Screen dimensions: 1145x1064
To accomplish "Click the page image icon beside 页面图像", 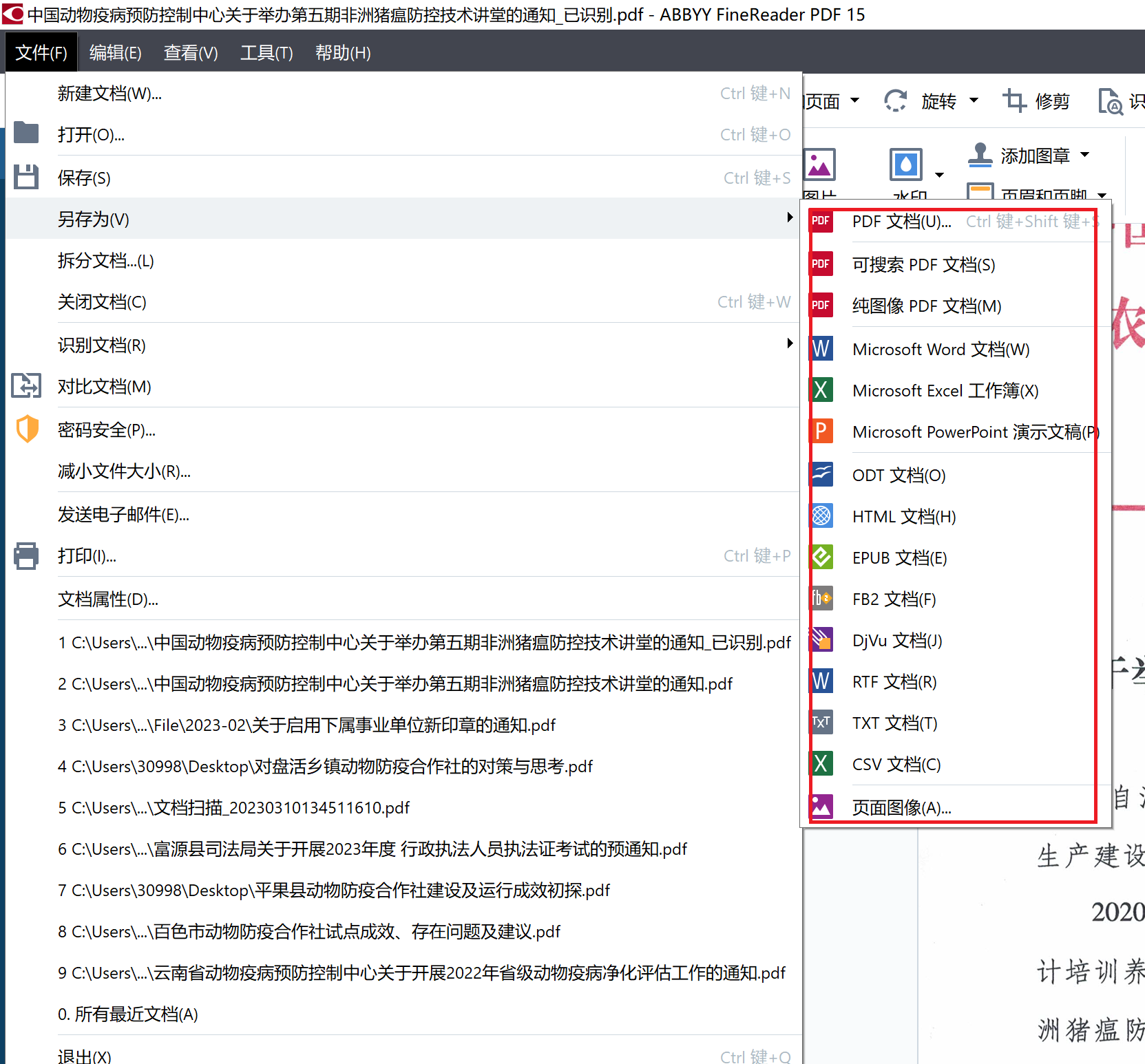I will coord(821,806).
